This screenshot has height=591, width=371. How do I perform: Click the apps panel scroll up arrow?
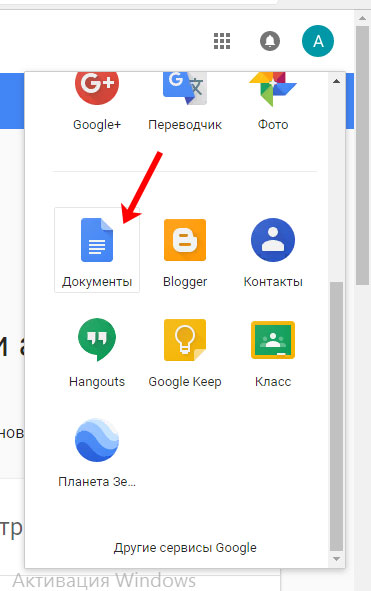[x=336, y=81]
